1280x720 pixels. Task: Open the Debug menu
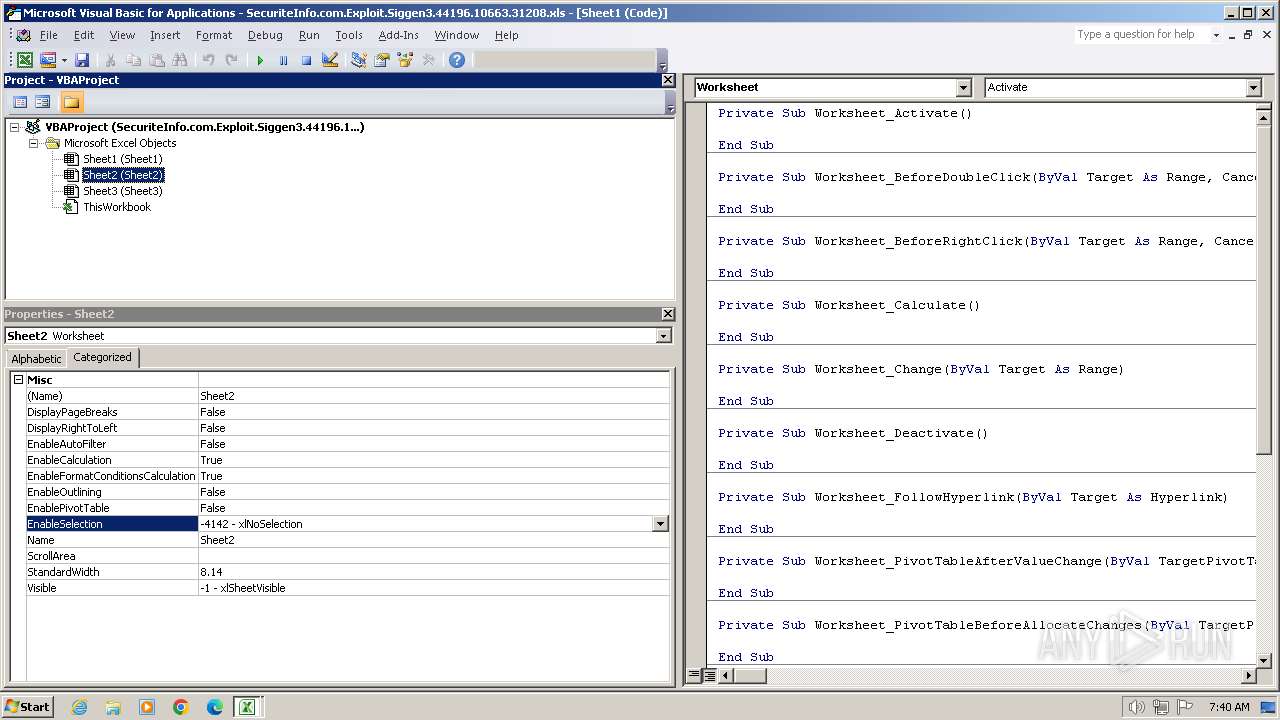pos(265,35)
